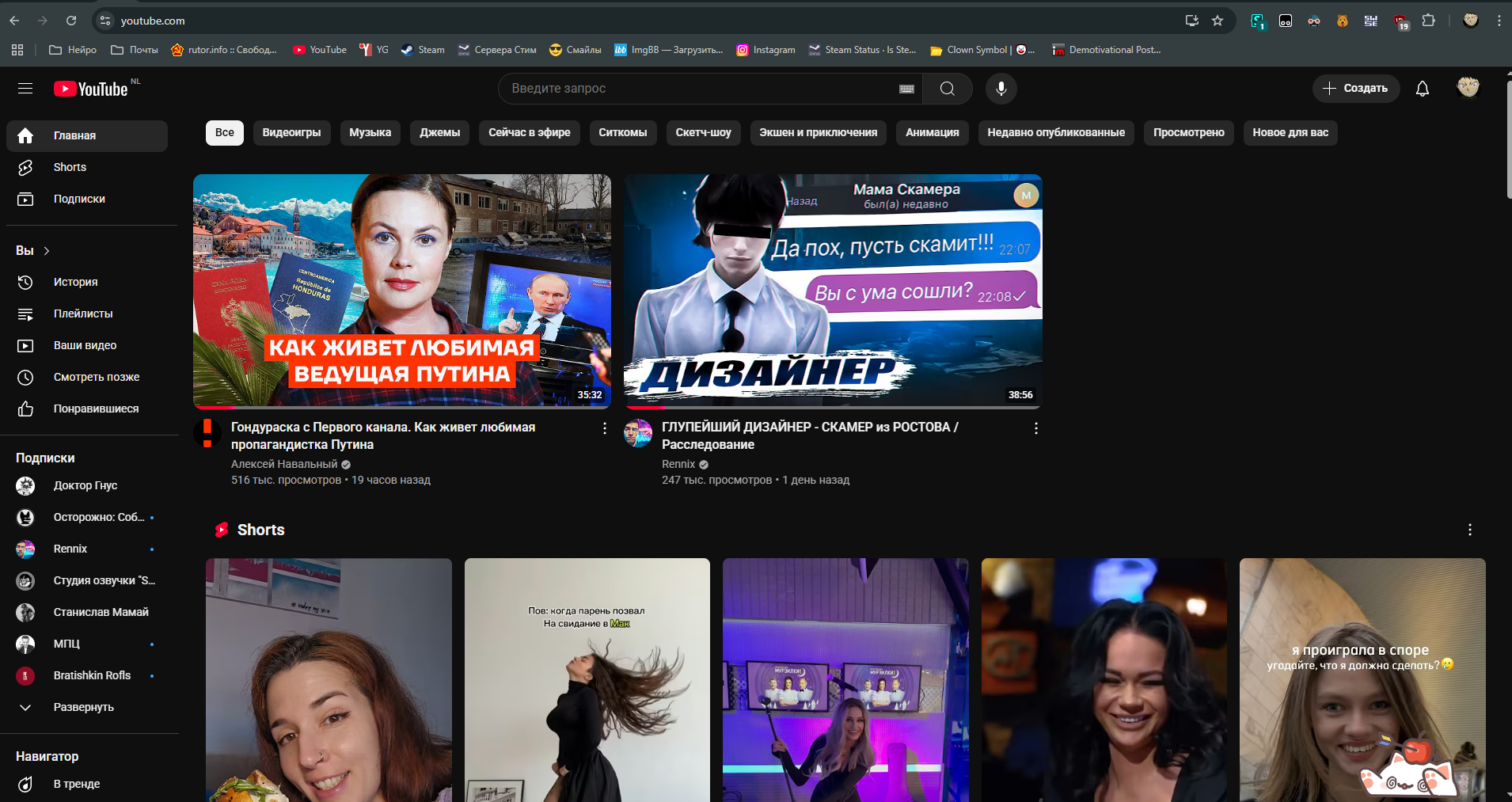
Task: Open the ДИЗАЙНЕР video thumbnail
Action: point(833,291)
